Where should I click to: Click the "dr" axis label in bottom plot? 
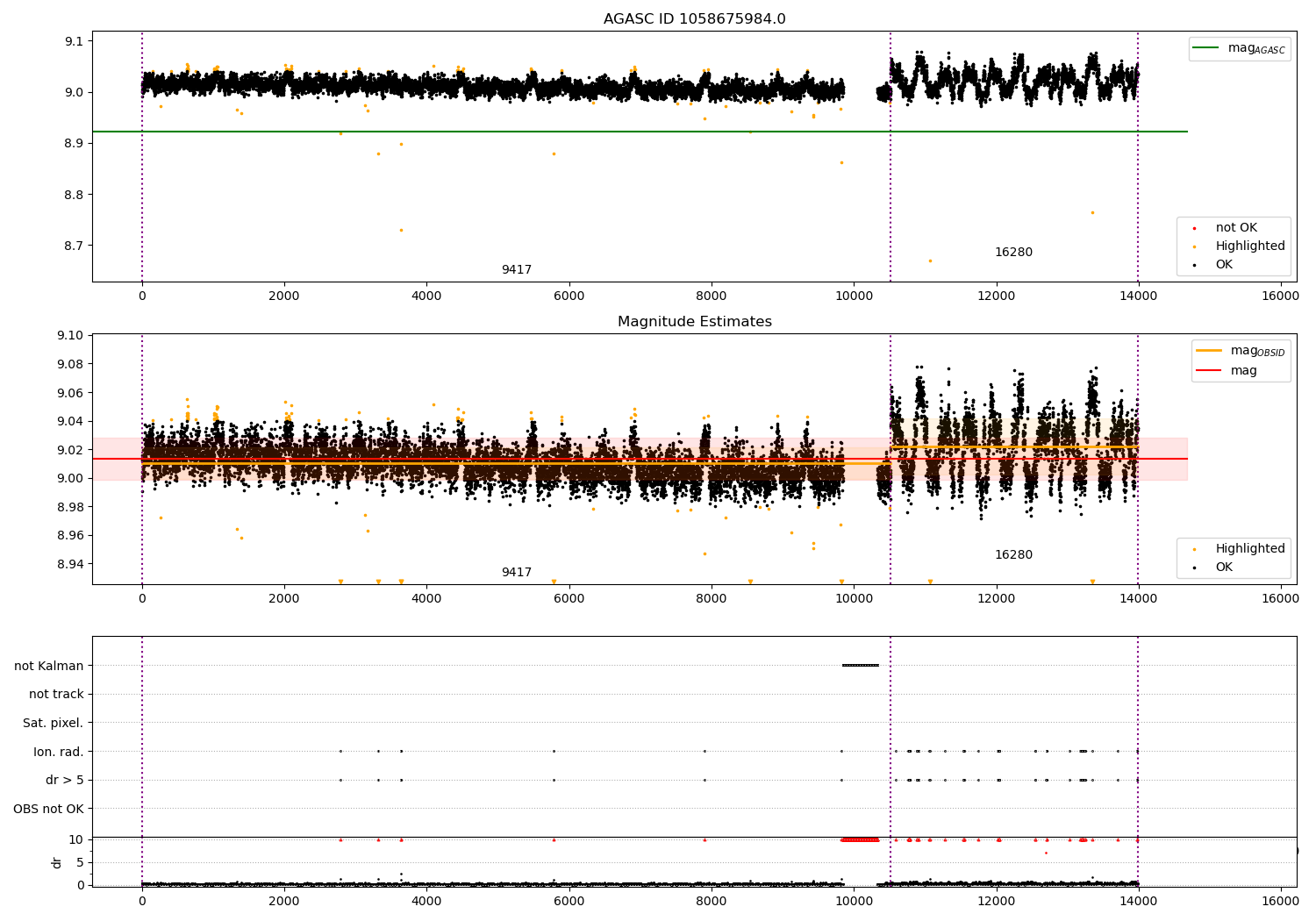[x=57, y=862]
